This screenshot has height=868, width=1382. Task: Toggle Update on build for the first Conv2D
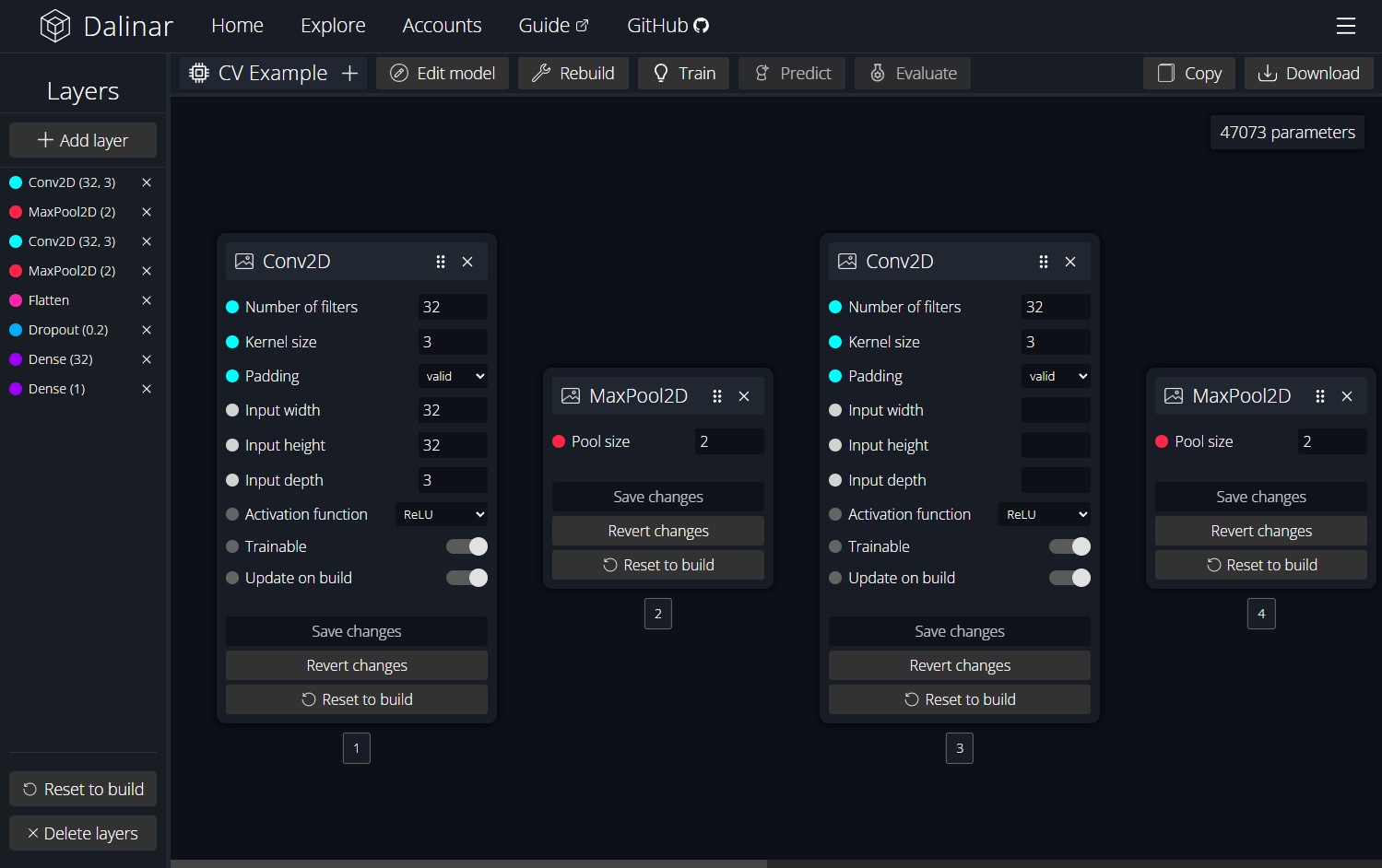[467, 578]
